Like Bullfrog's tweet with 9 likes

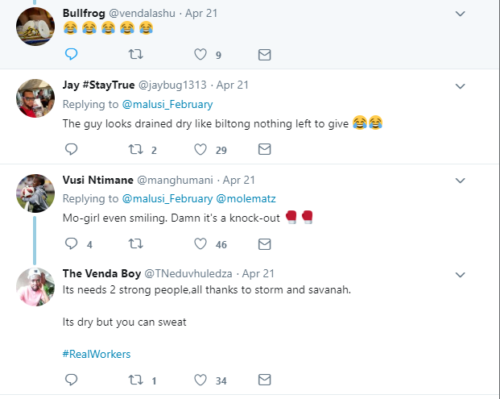(x=200, y=54)
